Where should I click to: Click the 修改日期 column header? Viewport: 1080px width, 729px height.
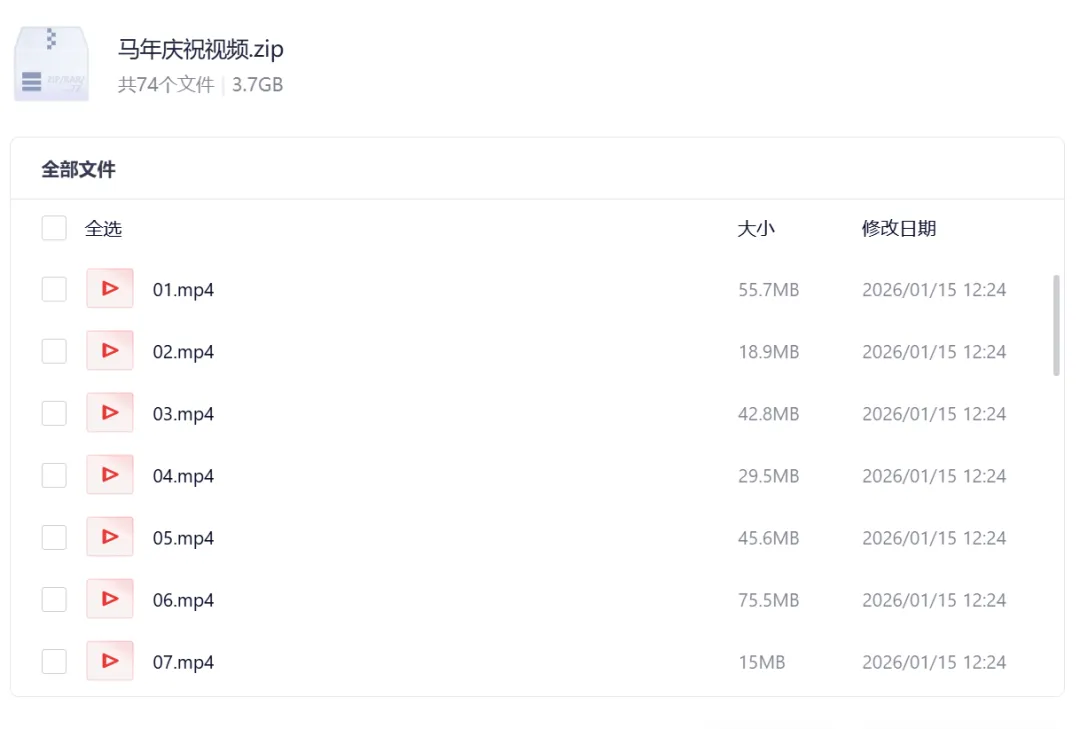pyautogui.click(x=899, y=229)
